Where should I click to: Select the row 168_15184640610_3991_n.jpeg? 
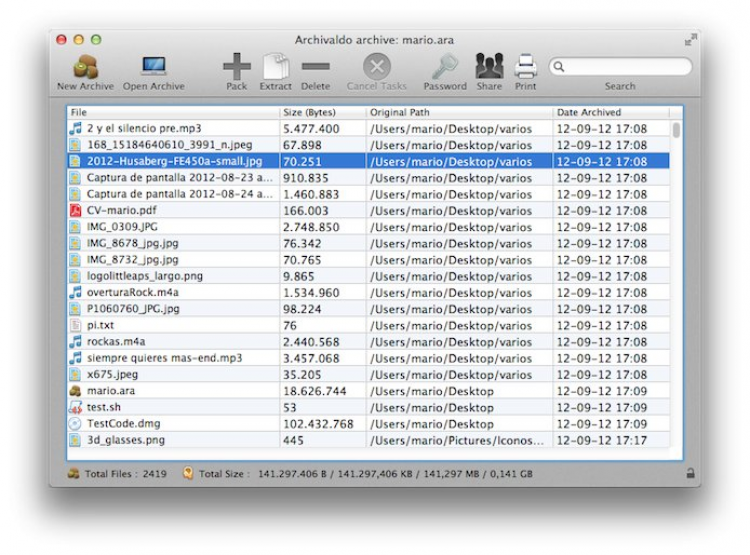pyautogui.click(x=368, y=145)
